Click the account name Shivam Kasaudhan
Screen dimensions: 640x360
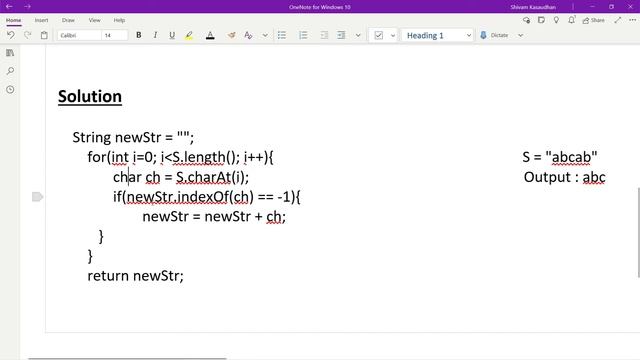point(533,7)
